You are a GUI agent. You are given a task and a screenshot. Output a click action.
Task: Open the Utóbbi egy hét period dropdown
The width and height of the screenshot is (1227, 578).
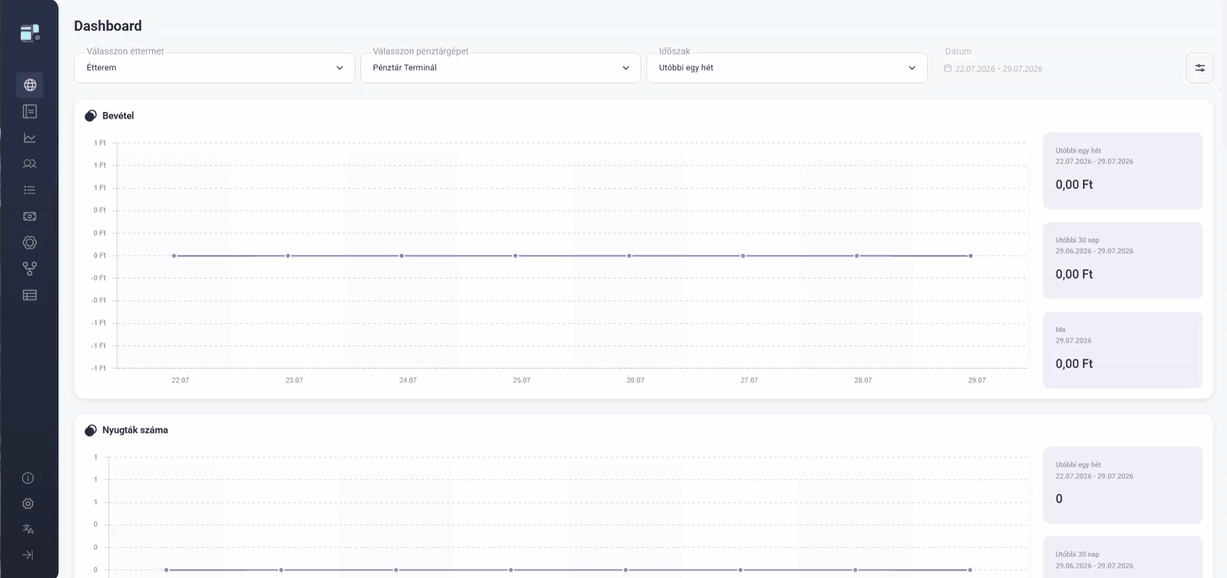coord(787,68)
